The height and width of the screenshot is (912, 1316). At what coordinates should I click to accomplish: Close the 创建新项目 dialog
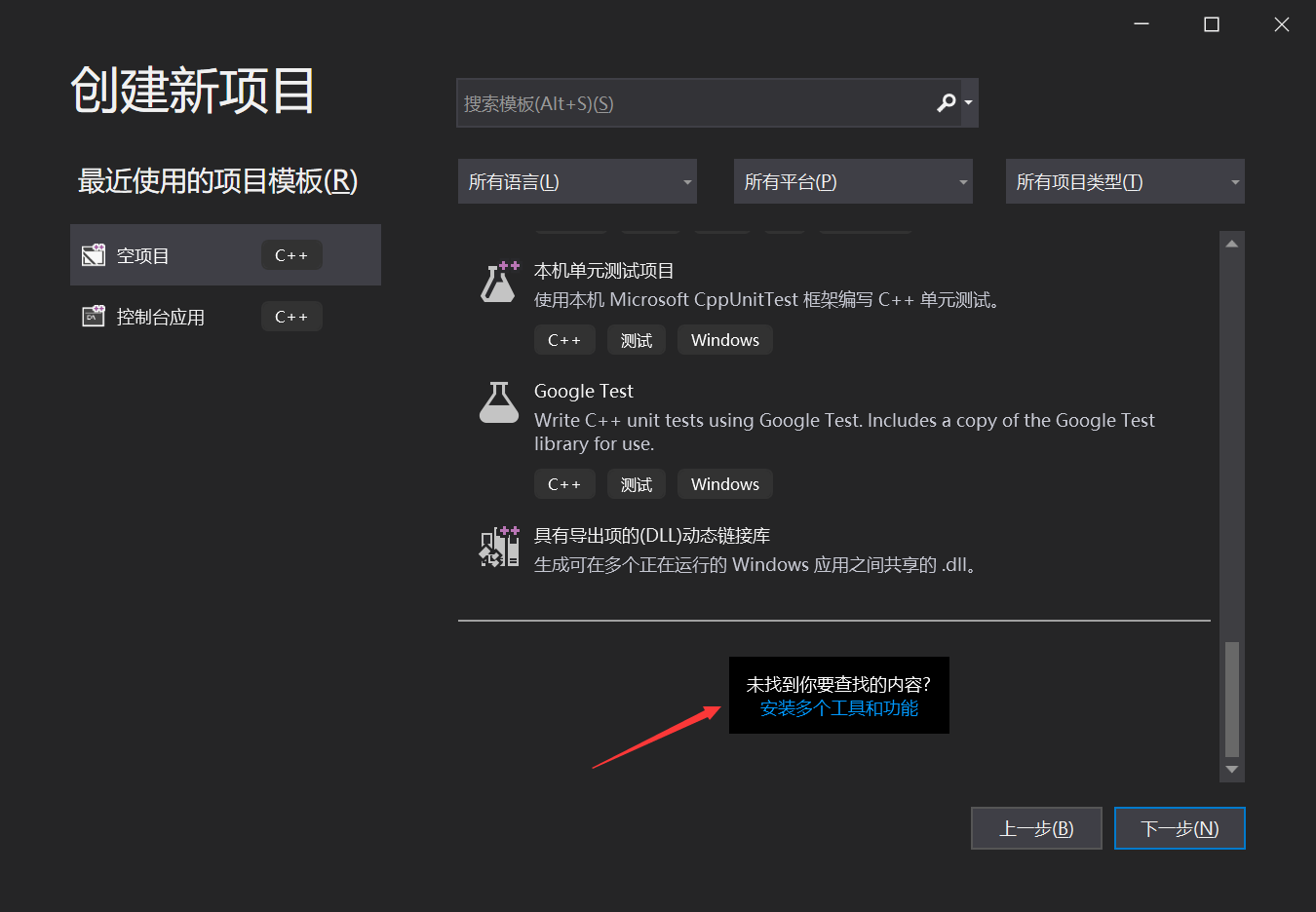[x=1282, y=24]
